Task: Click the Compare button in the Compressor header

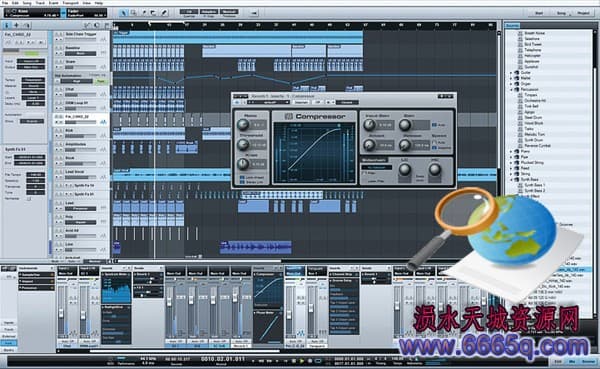Action: (x=301, y=102)
